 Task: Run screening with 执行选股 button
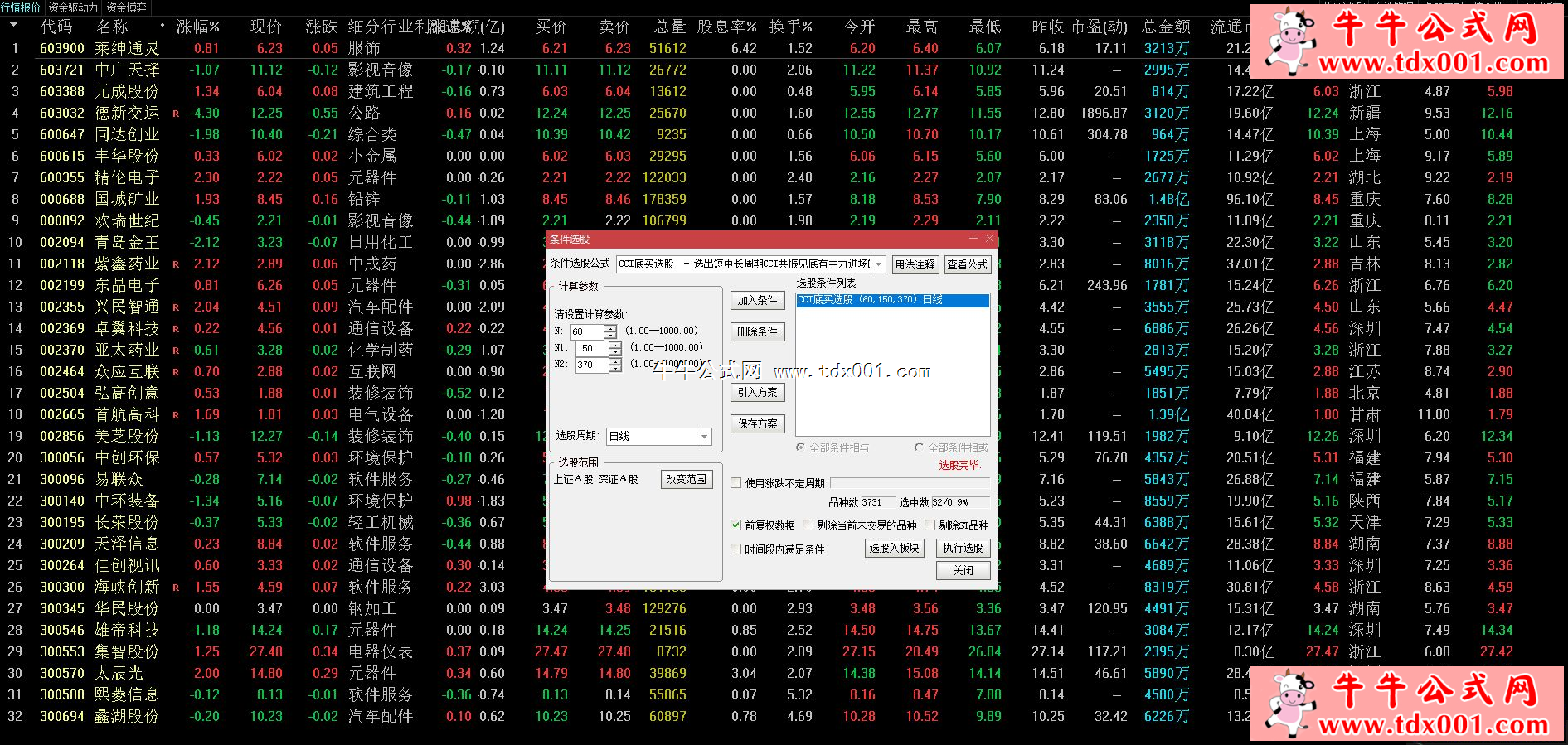coord(963,548)
